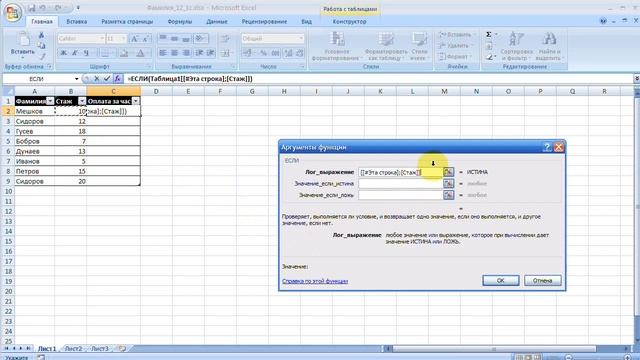Open Условное форматирование menu
The image size is (640, 360).
[x=337, y=47]
